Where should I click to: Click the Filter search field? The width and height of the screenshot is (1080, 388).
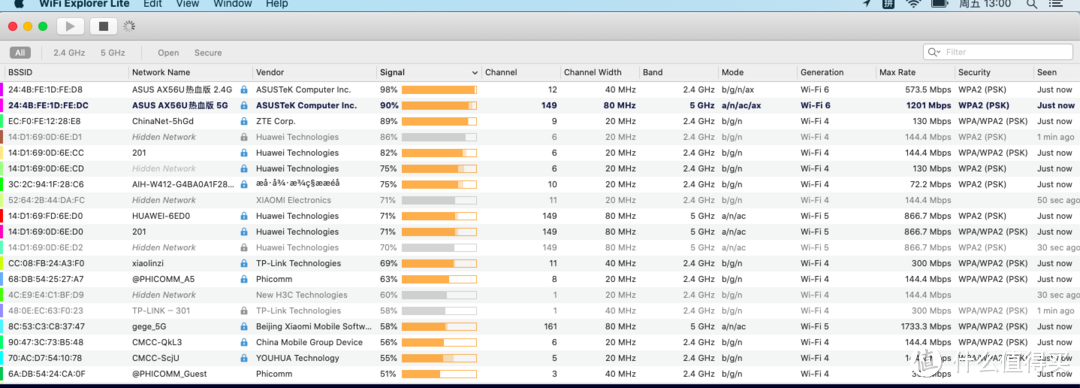[999, 52]
